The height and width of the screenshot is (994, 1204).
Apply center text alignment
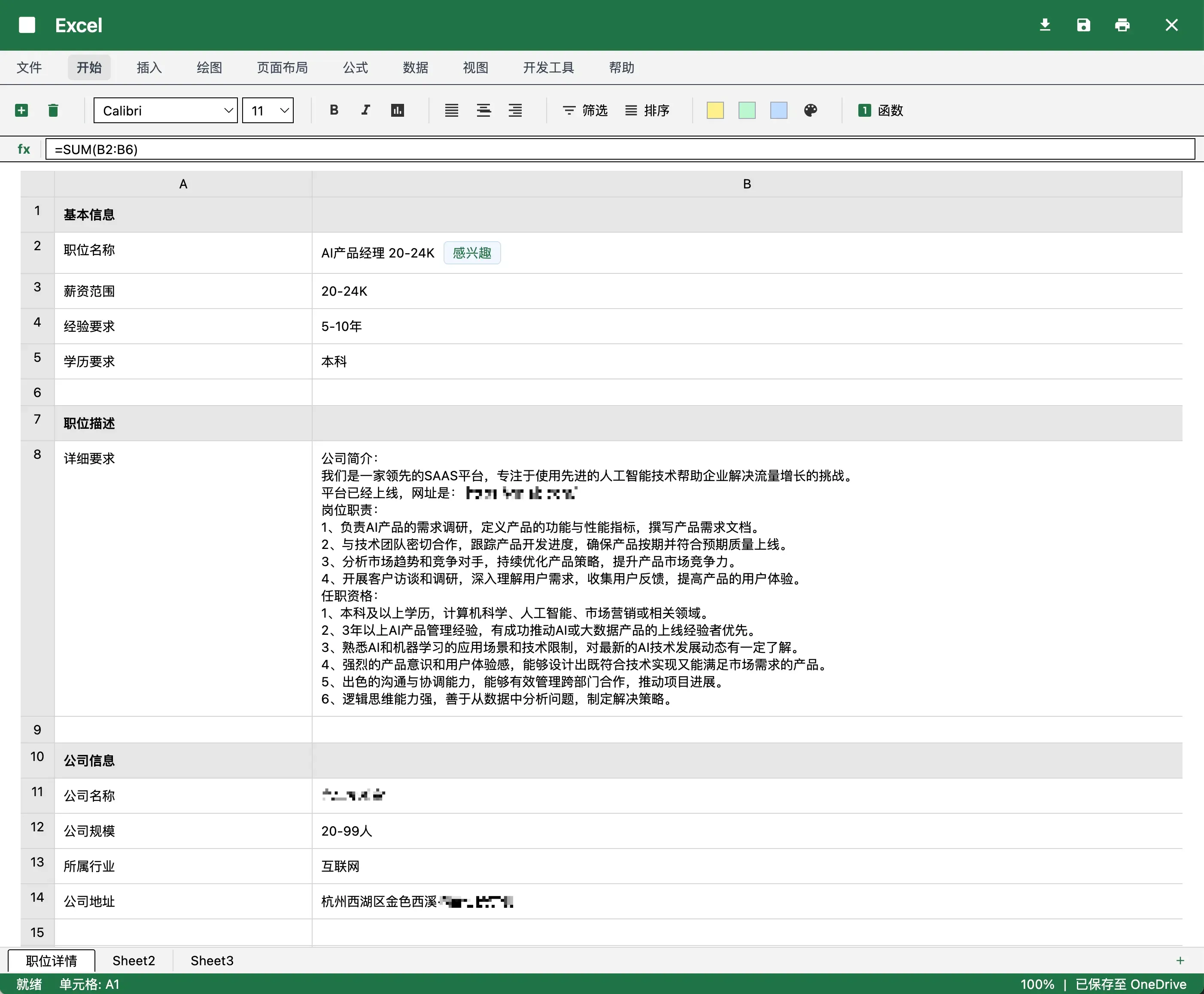pyautogui.click(x=483, y=110)
